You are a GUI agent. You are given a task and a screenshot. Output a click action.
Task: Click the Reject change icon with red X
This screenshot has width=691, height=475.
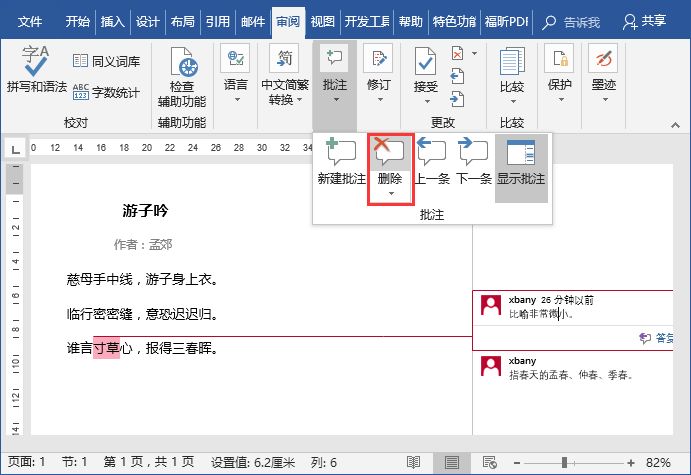pos(457,54)
